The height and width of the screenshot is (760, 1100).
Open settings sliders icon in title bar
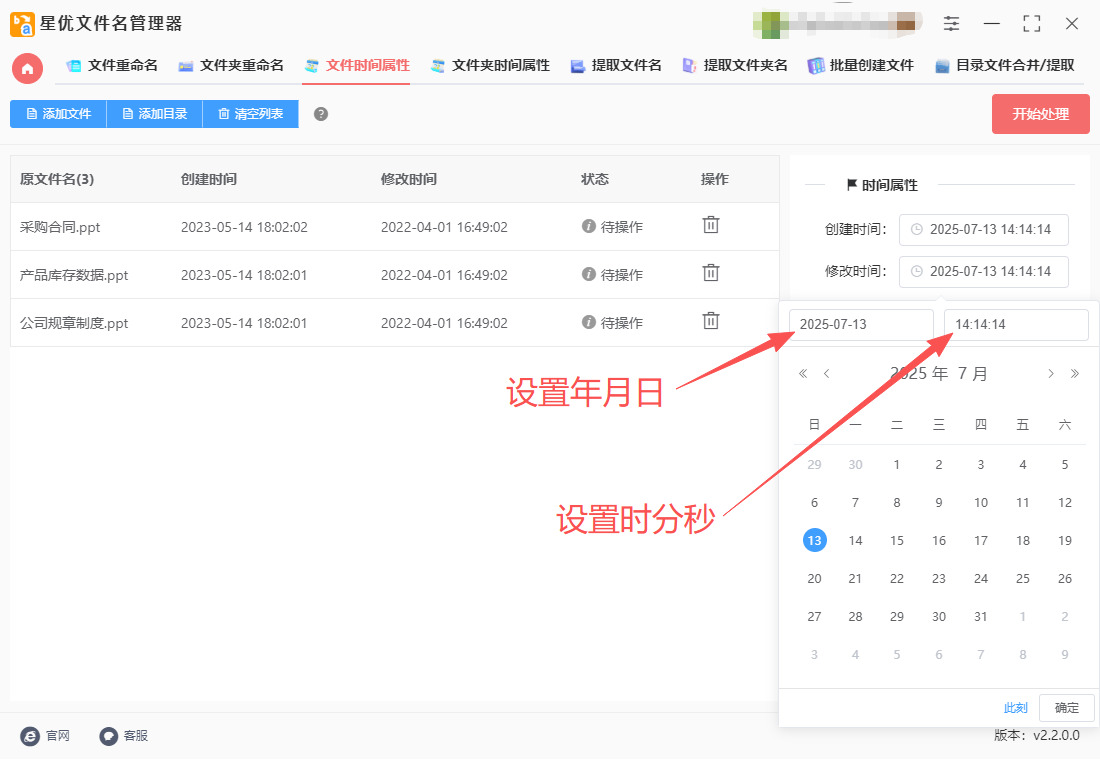[951, 24]
